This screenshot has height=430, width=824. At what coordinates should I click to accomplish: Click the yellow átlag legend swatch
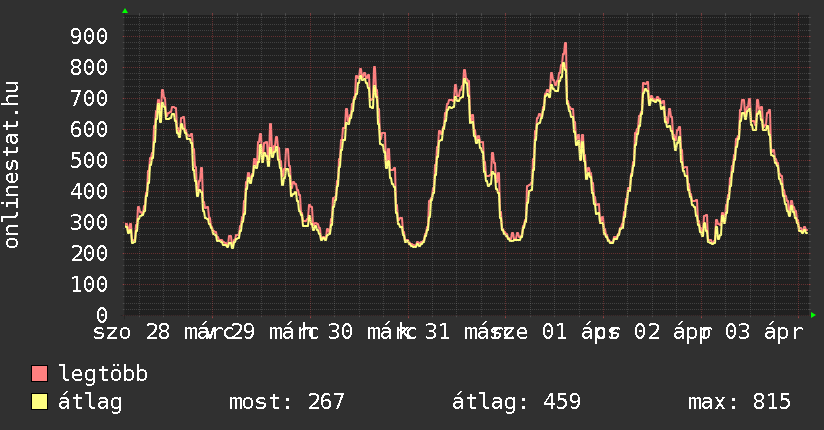(40, 402)
